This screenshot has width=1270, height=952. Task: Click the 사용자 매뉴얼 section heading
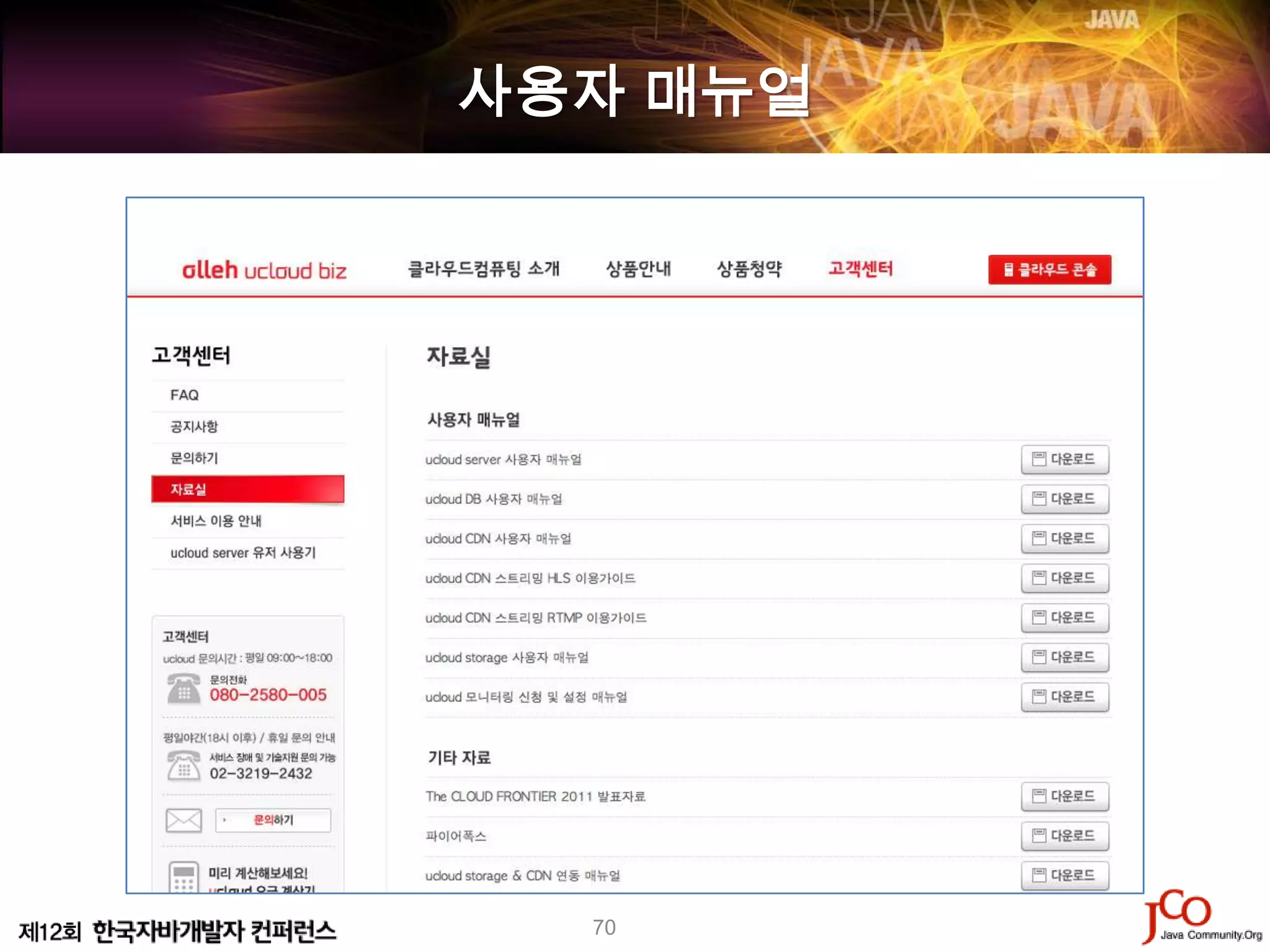474,420
